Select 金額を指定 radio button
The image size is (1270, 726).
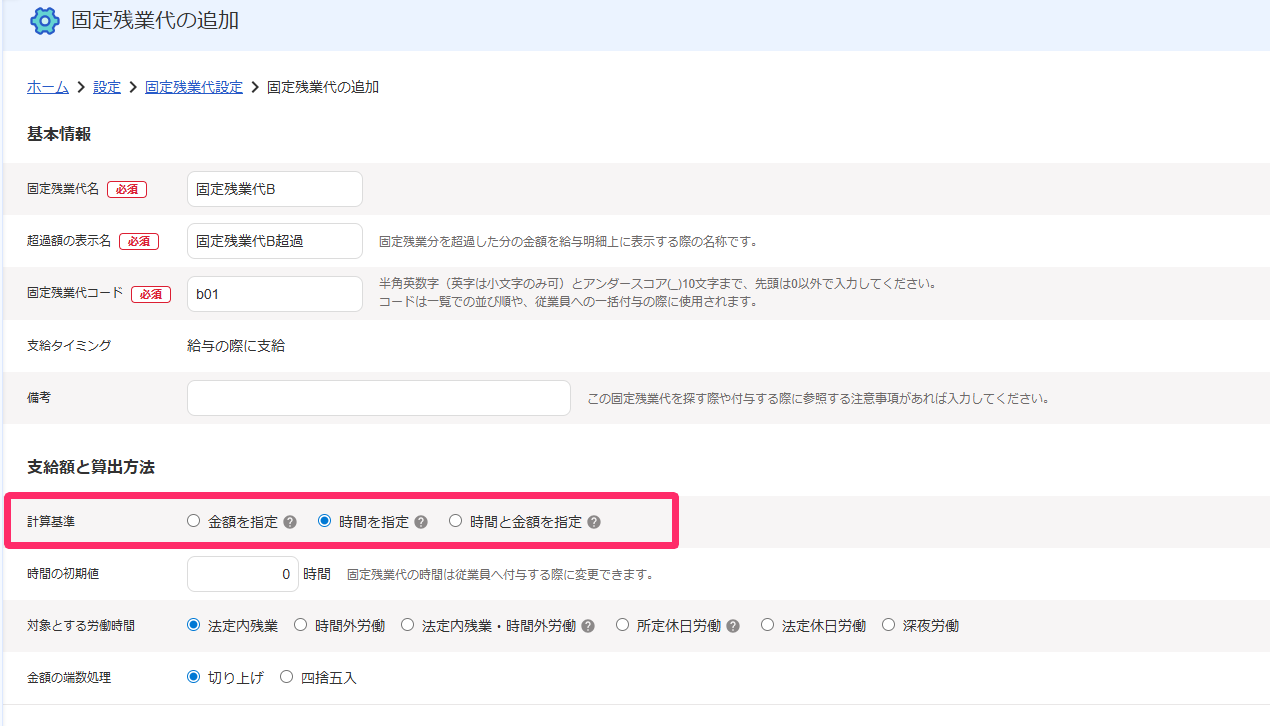(x=194, y=521)
